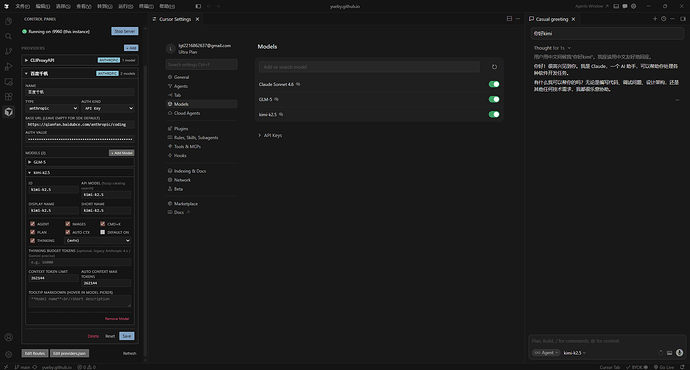
Task: Check the DEFAULT ON checkbox
Action: click(x=103, y=232)
